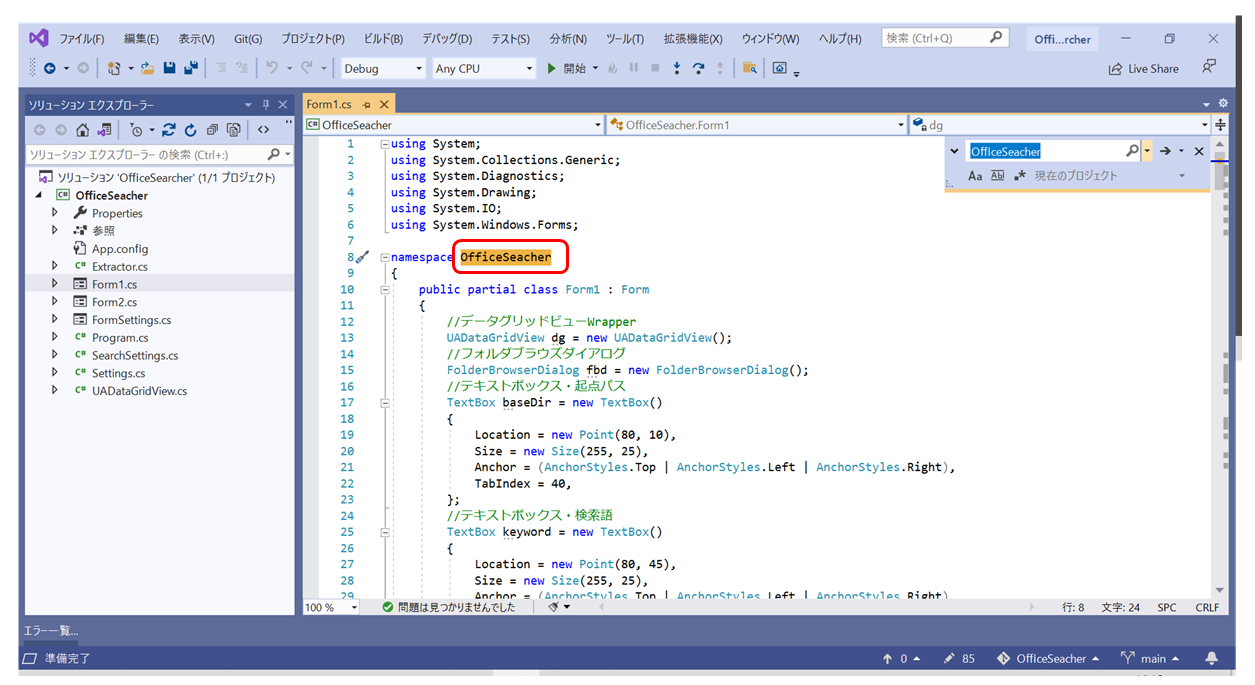Open the ファイル(F) menu
Image resolution: width=1255 pixels, height=685 pixels.
pos(82,39)
